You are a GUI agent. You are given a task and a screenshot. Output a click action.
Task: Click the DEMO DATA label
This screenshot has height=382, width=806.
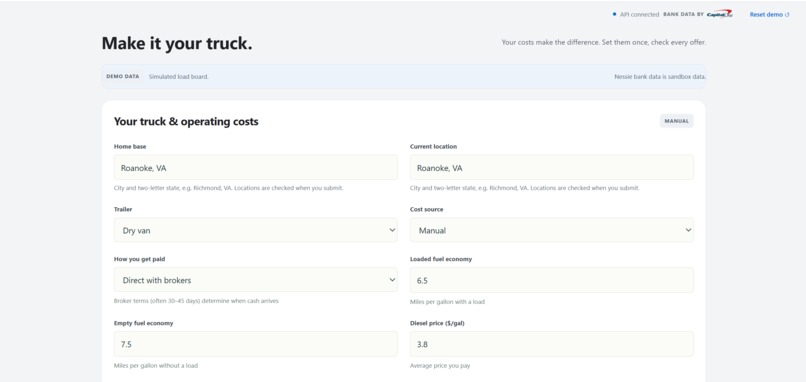click(x=123, y=77)
